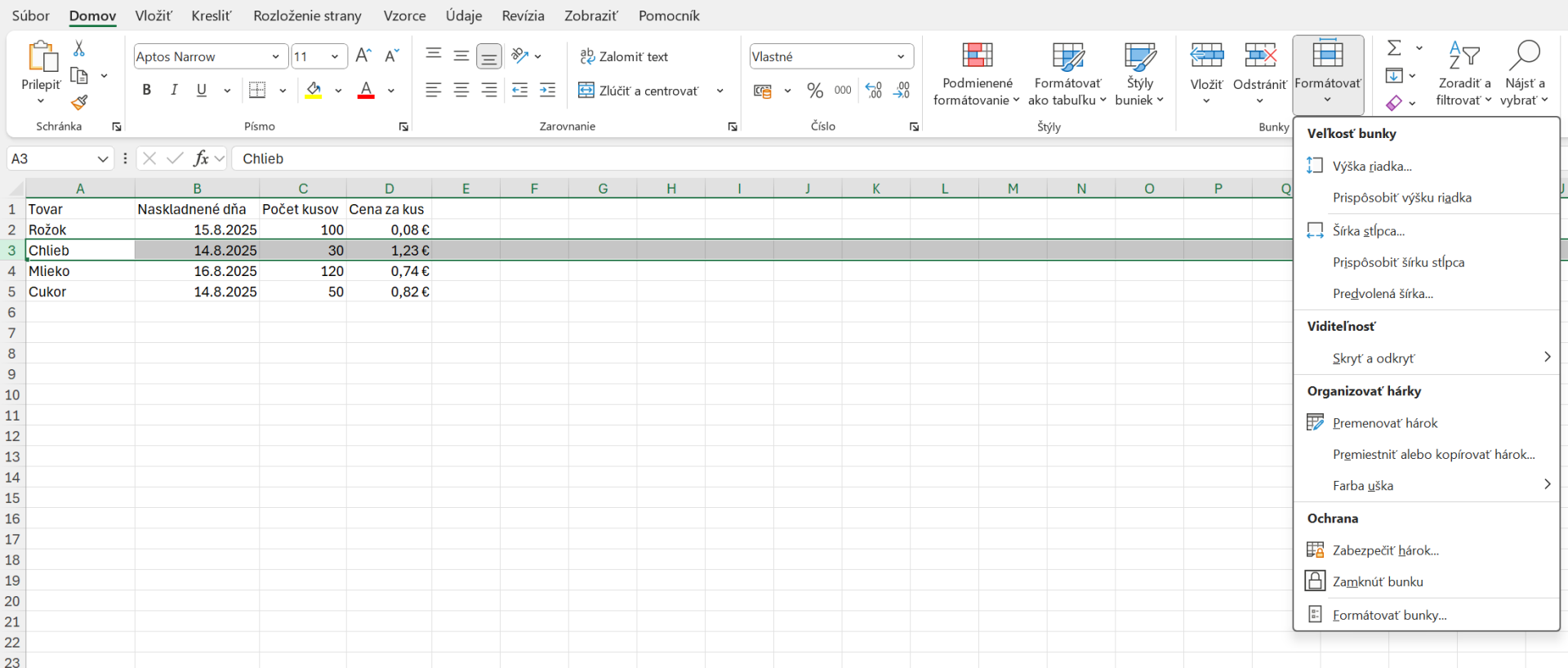
Task: Select Výška riadka menu entry
Action: pyautogui.click(x=1427, y=166)
